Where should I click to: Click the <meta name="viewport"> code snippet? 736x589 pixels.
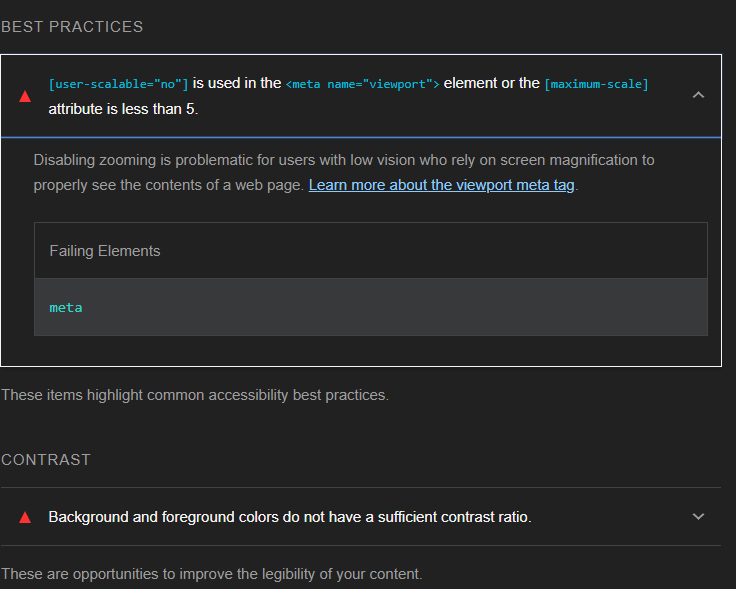coord(362,84)
